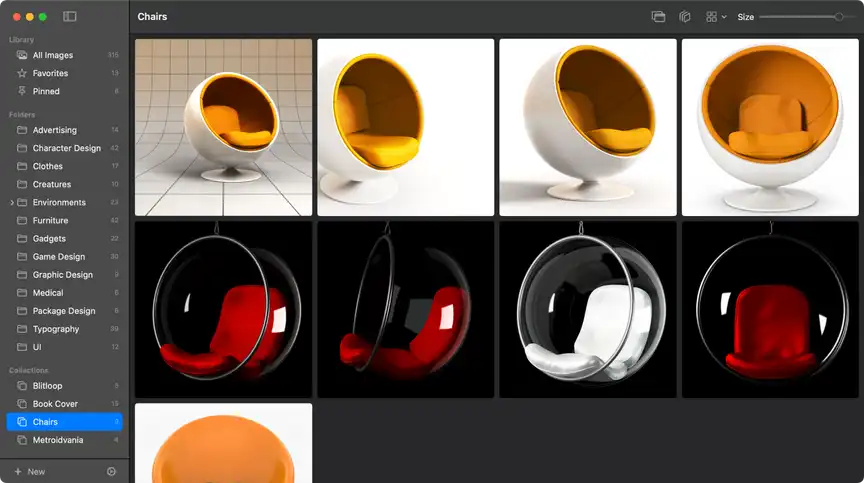This screenshot has width=864, height=483.
Task: Select the highlighted Chairs collection
Action: tap(64, 422)
